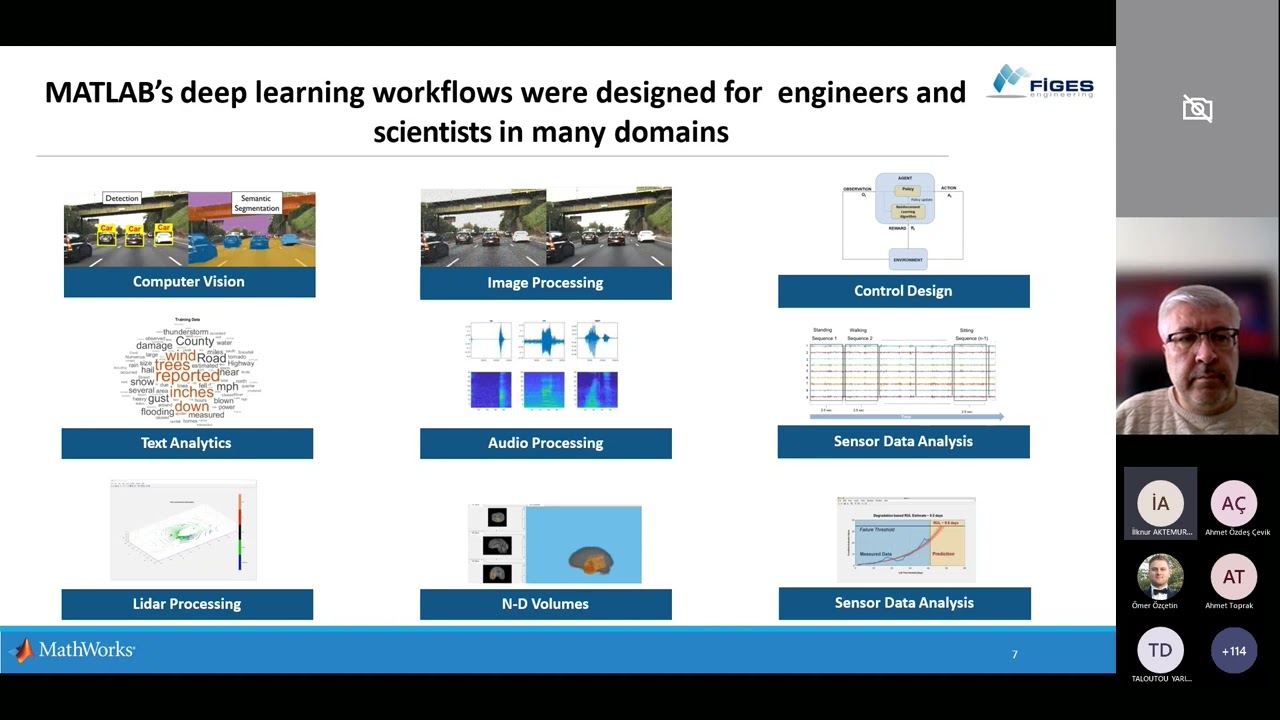Click the name İlknur AKTEMUR
Screen dimensions: 1280x720
click(1160, 532)
